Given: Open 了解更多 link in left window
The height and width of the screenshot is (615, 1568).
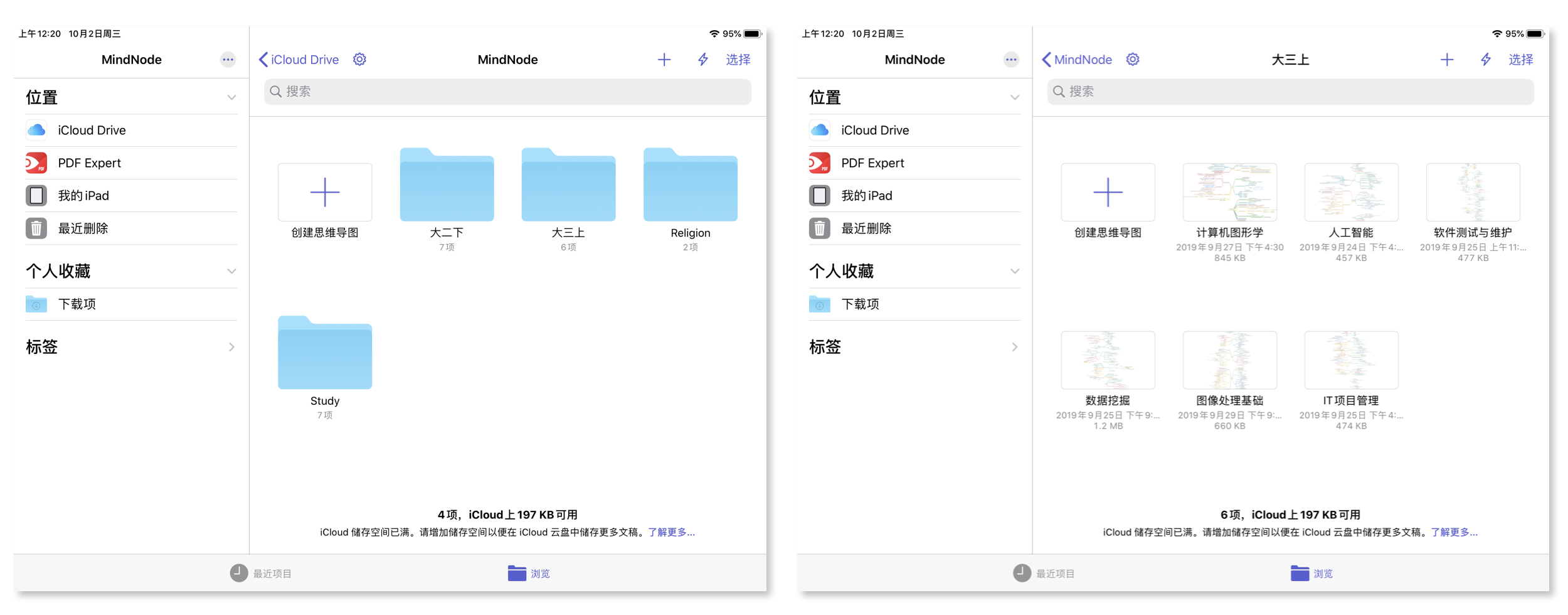Looking at the screenshot, I should pos(672,532).
